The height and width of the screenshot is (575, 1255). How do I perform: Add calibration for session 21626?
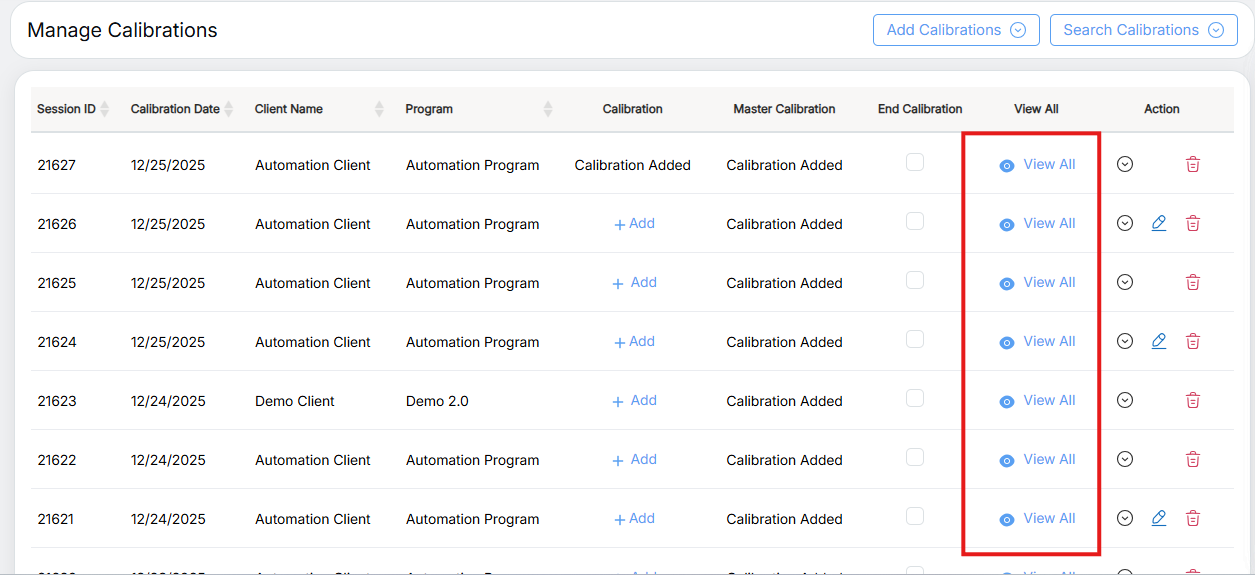[634, 224]
